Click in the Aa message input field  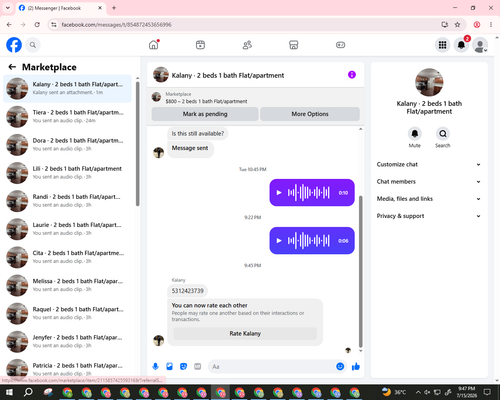pos(272,367)
